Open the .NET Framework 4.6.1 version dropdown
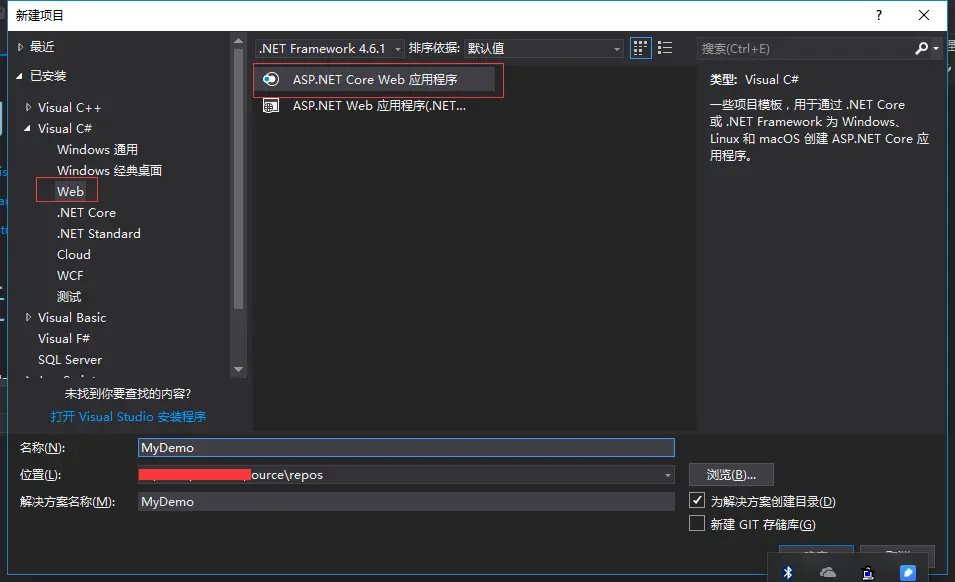 coord(329,48)
